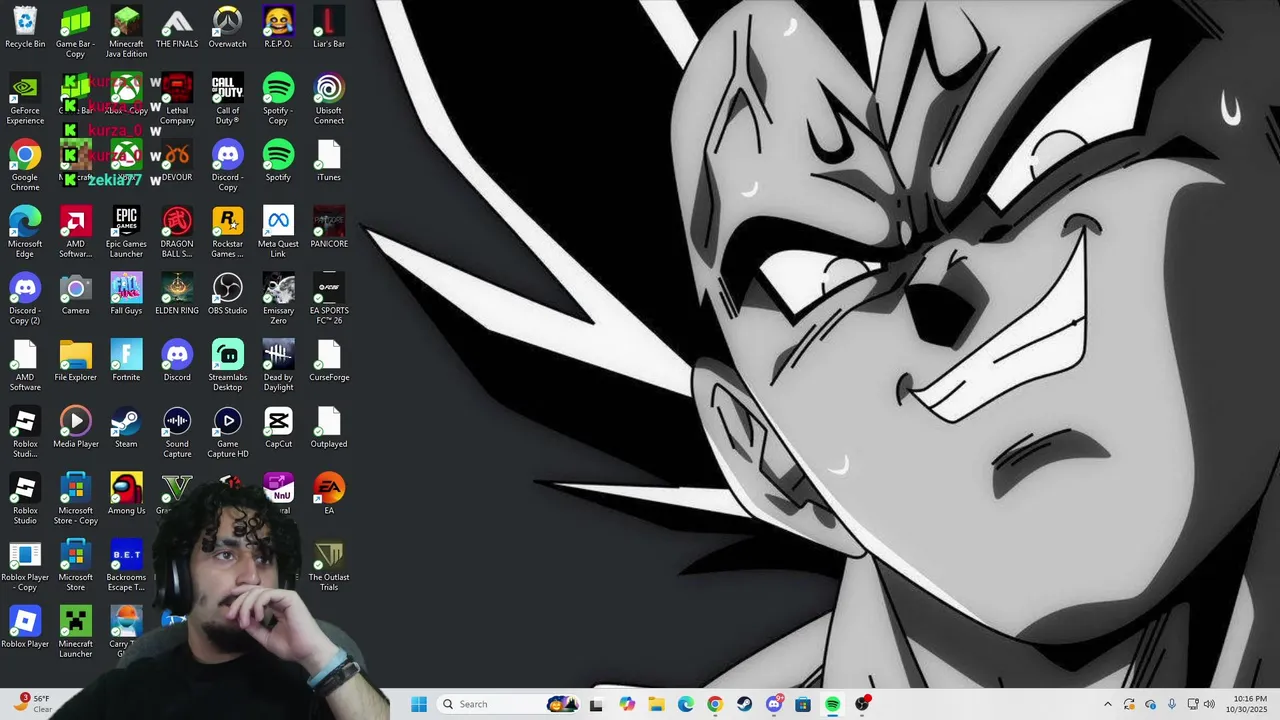
Task: Open the Recycle Bin desktop icon
Action: pyautogui.click(x=25, y=27)
